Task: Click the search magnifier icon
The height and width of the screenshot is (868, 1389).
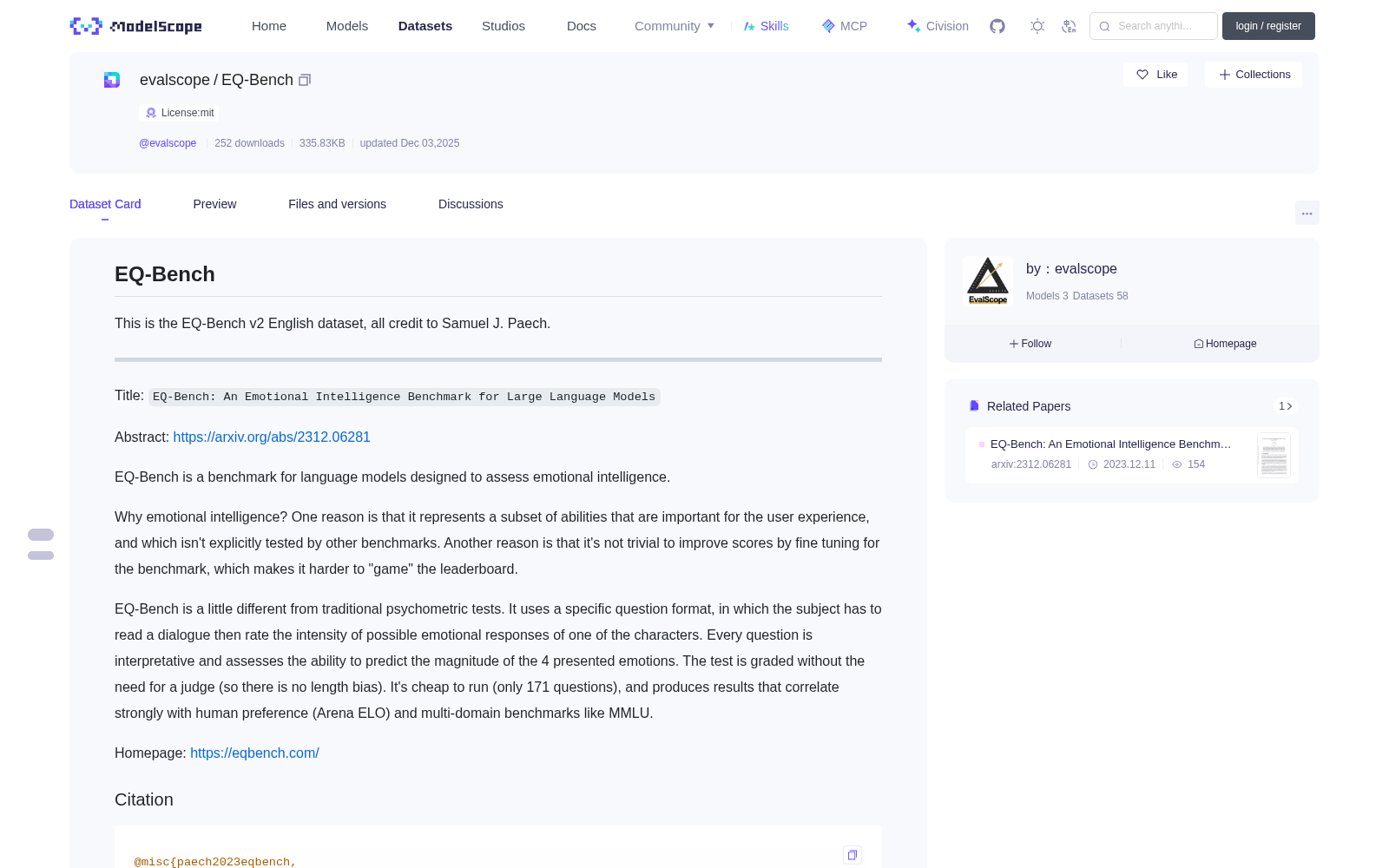Action: click(1104, 26)
